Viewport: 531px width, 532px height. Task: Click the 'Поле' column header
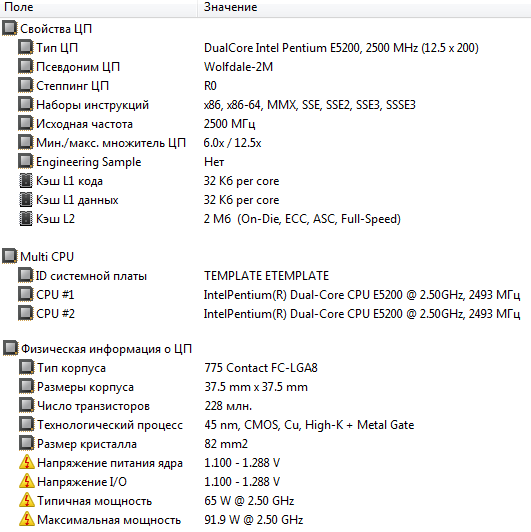[98, 7]
